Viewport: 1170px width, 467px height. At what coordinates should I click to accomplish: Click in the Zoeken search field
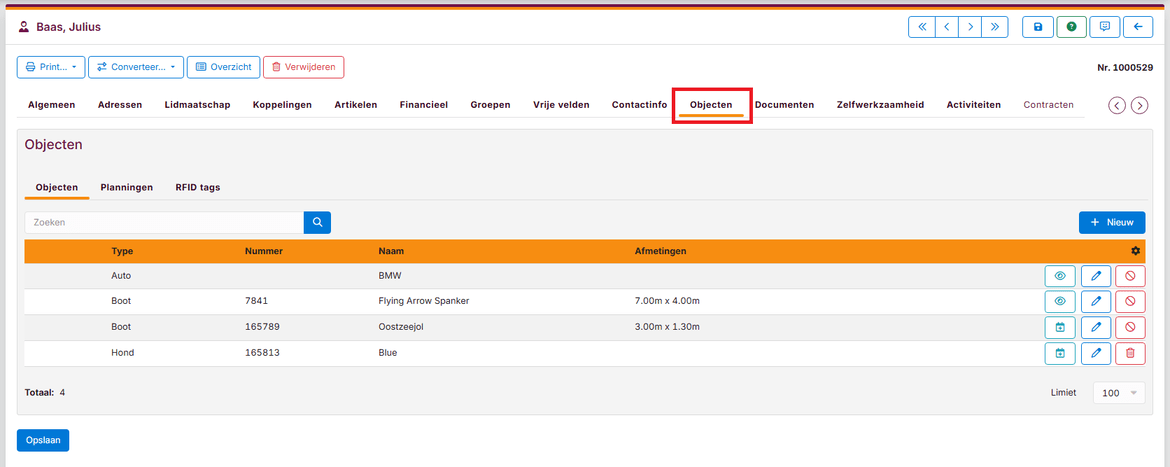pyautogui.click(x=164, y=222)
